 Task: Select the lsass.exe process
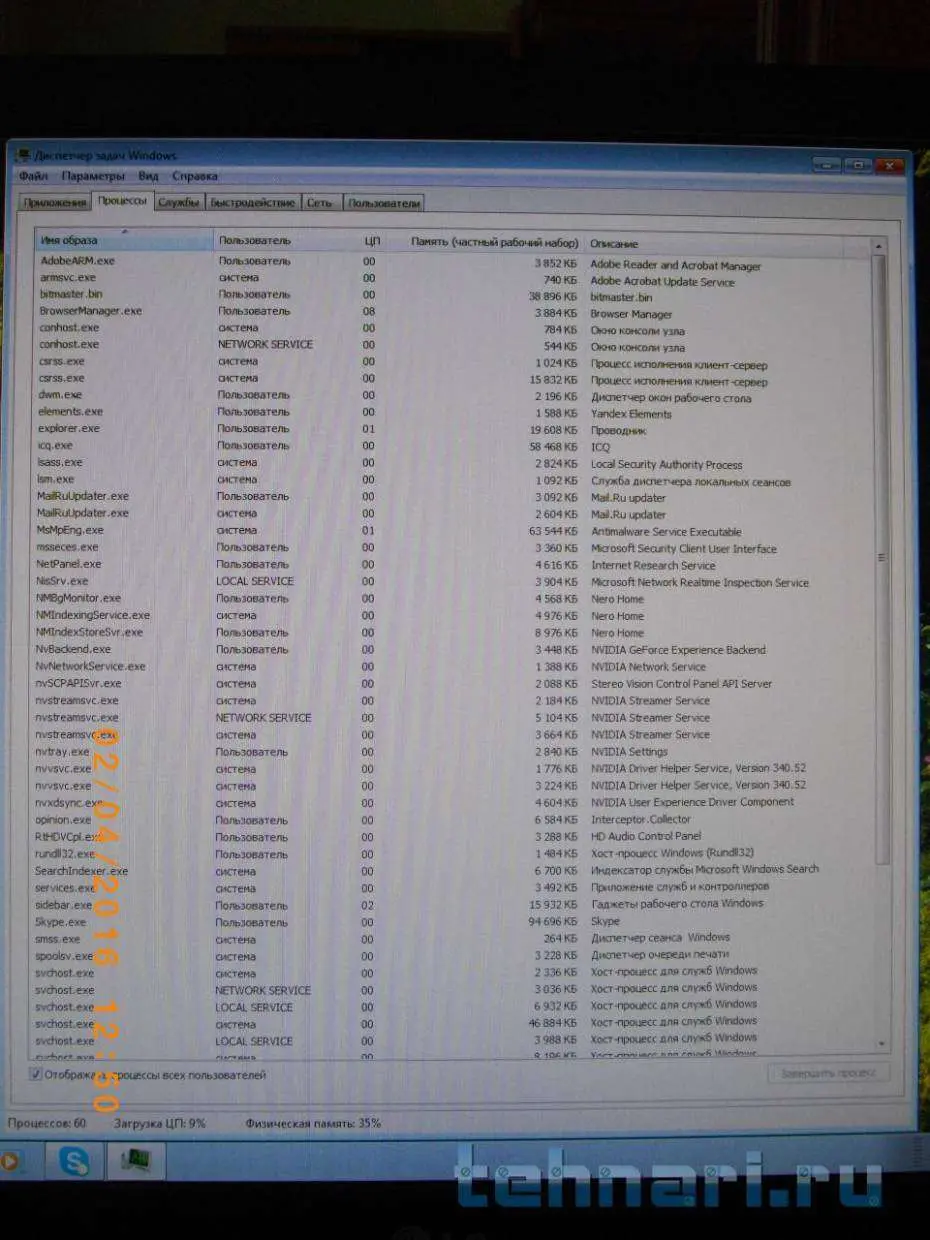click(x=453, y=463)
